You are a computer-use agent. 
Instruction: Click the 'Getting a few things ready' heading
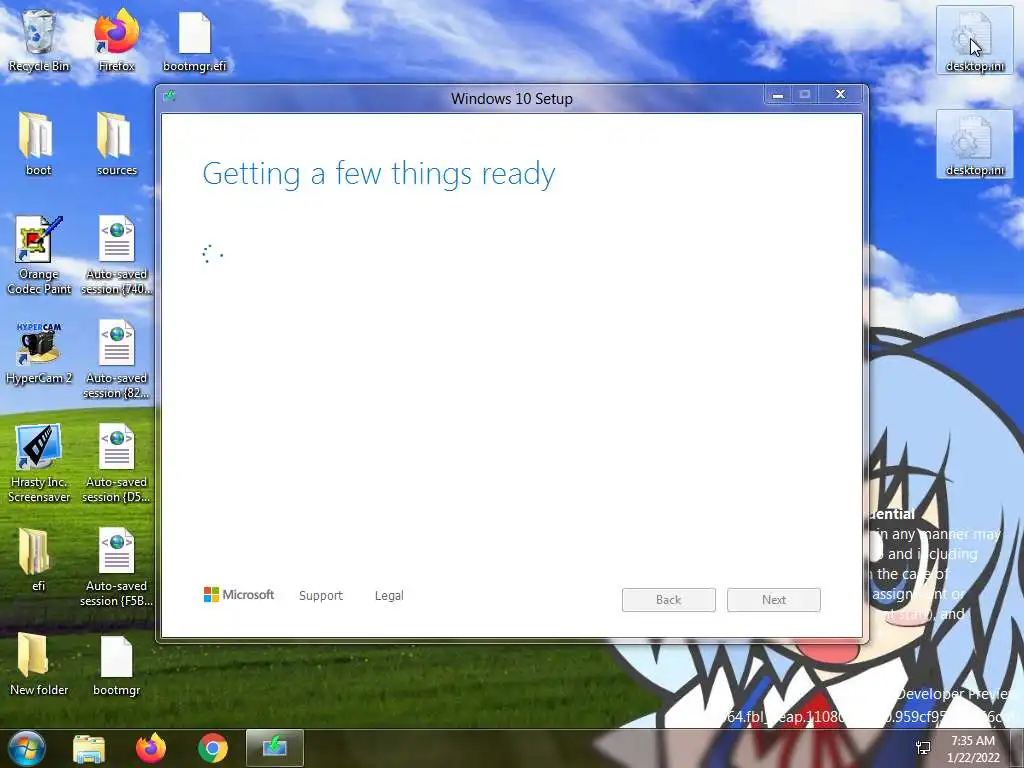click(379, 174)
